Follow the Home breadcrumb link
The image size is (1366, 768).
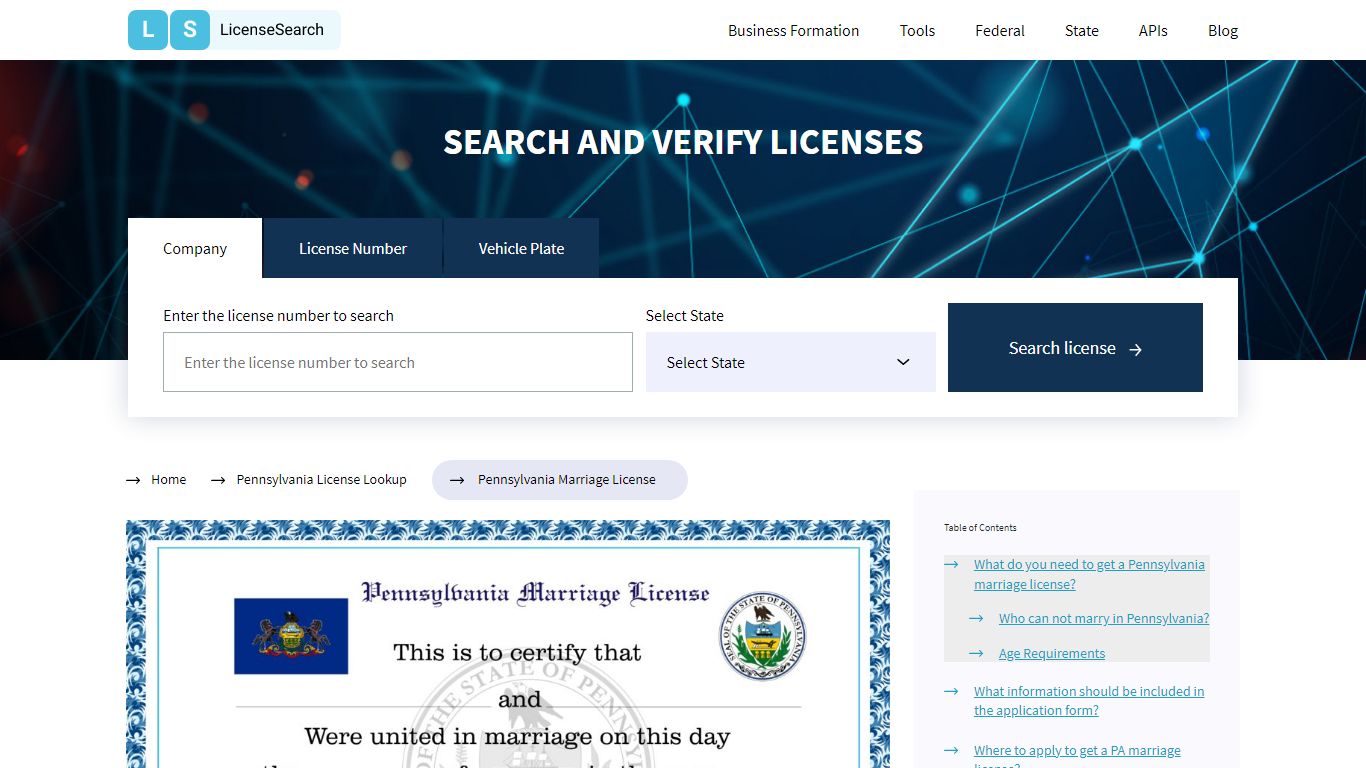point(169,480)
